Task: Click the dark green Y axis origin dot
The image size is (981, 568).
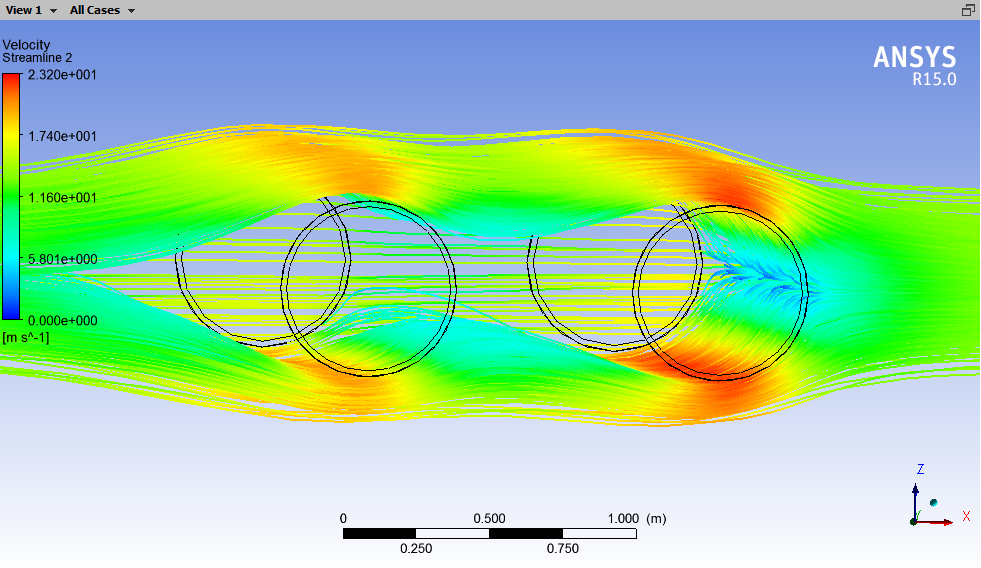Action: coord(914,521)
